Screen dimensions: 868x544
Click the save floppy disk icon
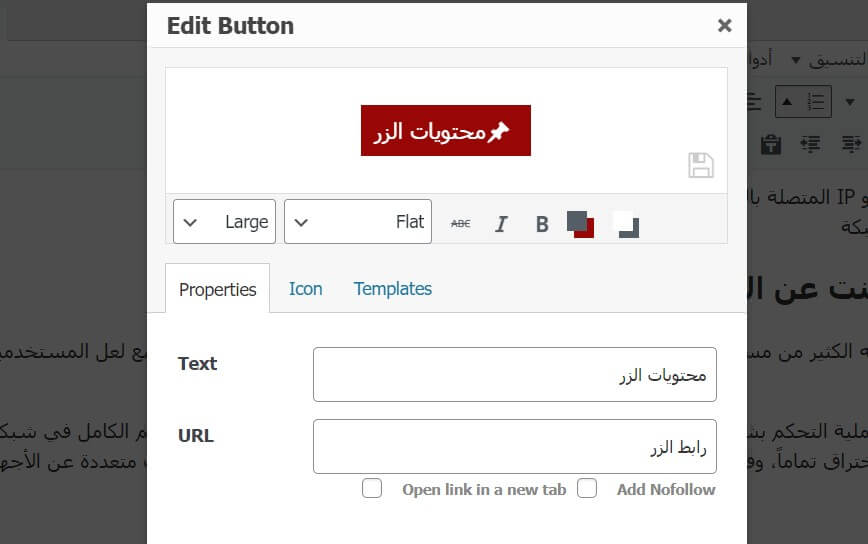pyautogui.click(x=701, y=165)
